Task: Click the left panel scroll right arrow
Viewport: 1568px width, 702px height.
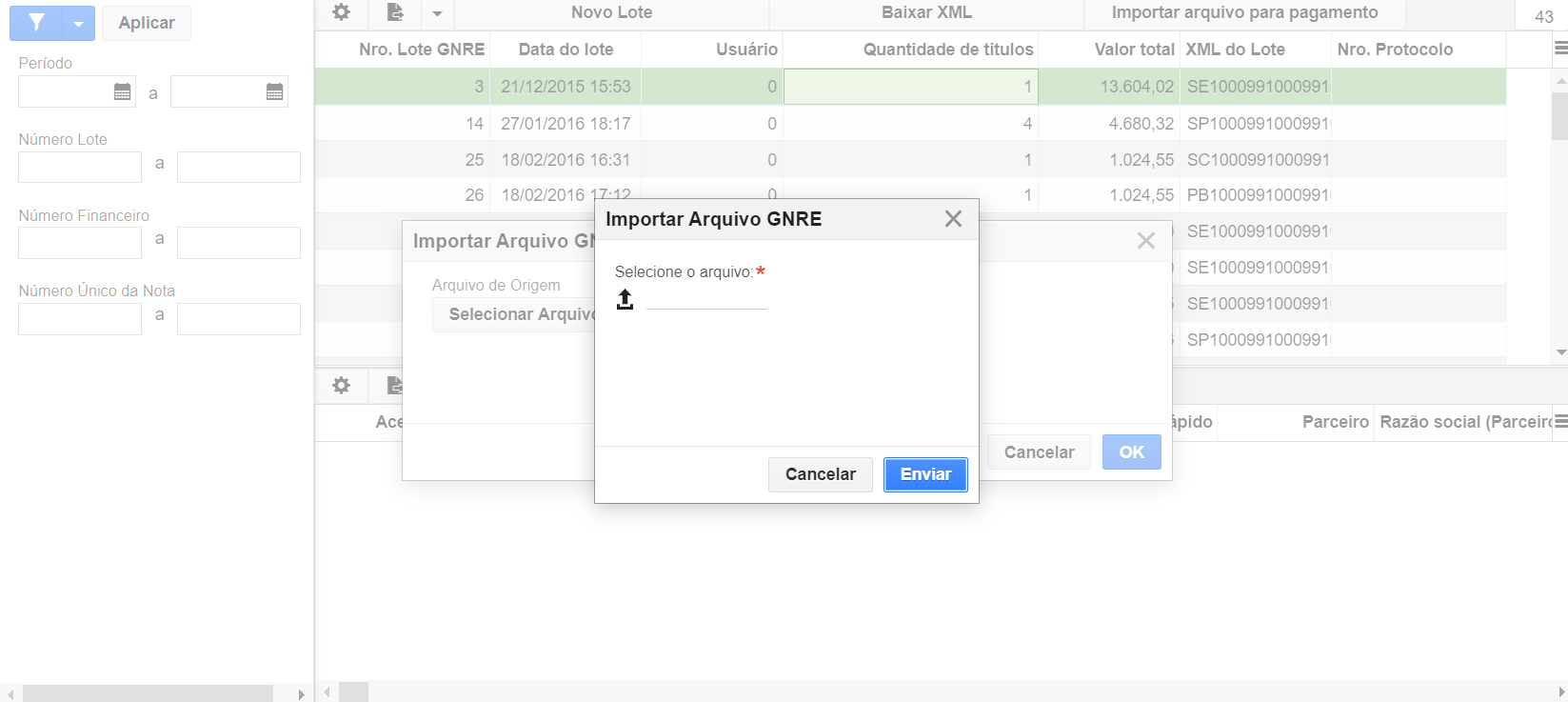Action: point(301,693)
